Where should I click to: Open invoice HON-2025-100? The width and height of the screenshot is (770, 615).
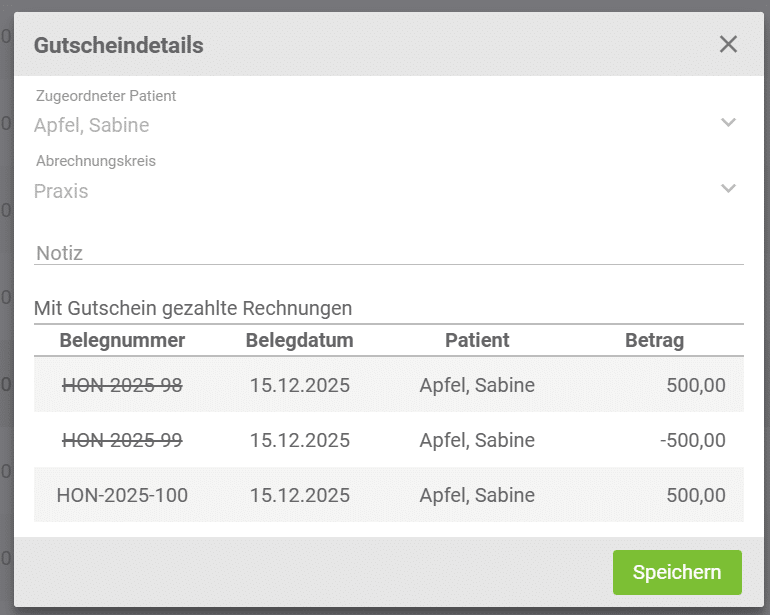pos(122,495)
